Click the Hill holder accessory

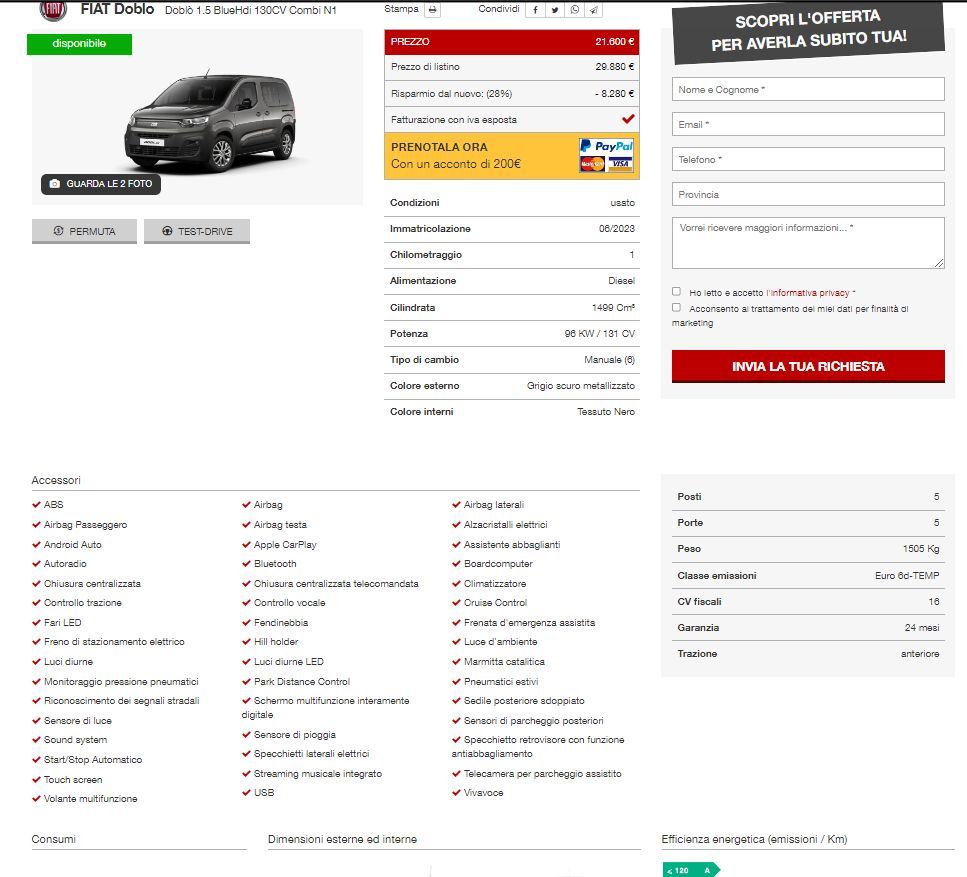(x=276, y=642)
